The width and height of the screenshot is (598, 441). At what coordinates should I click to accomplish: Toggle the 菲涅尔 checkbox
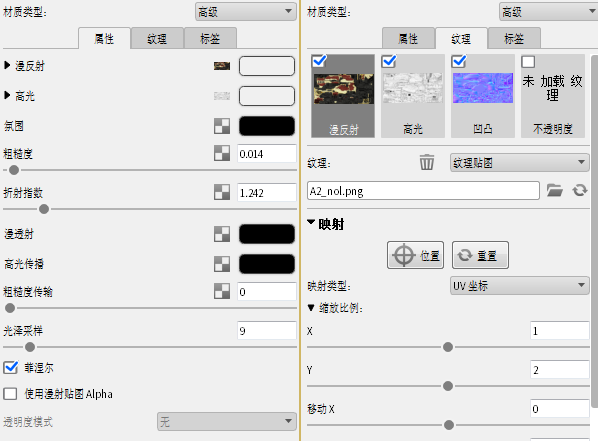(11, 367)
